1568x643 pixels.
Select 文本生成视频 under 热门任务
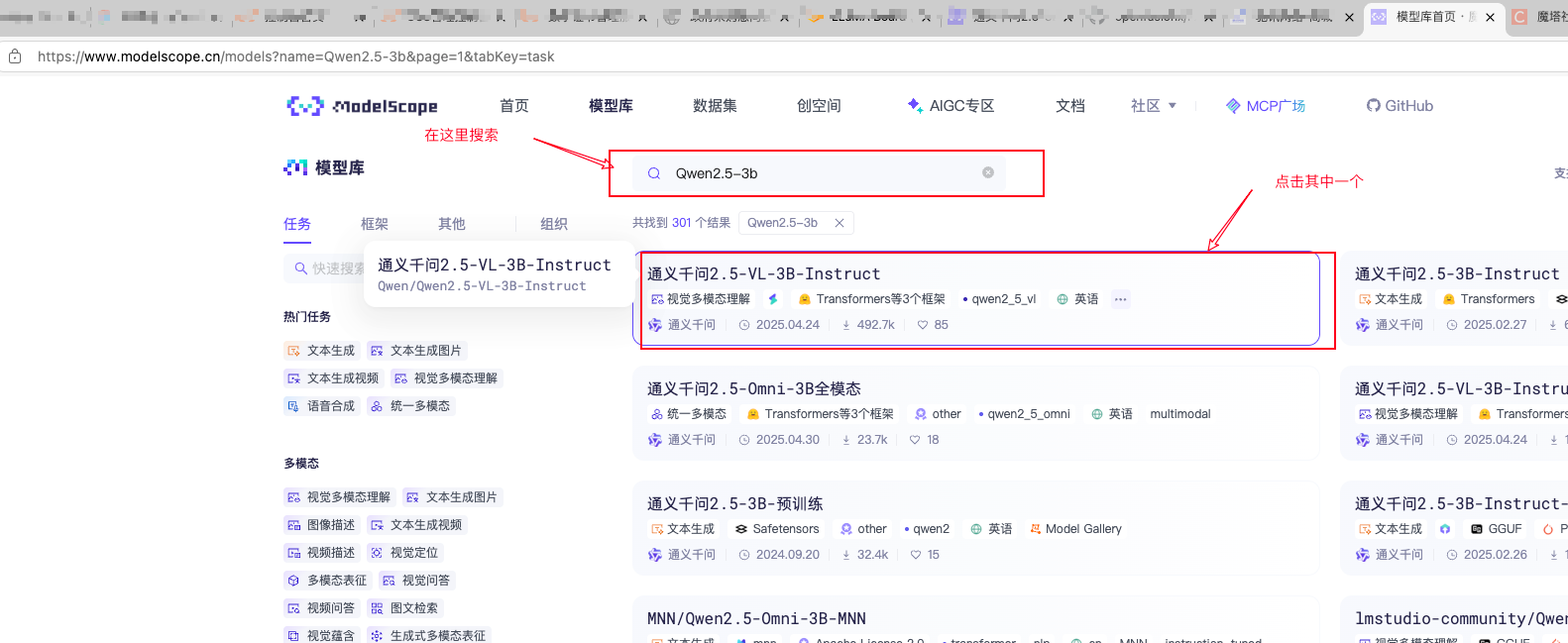pos(332,378)
